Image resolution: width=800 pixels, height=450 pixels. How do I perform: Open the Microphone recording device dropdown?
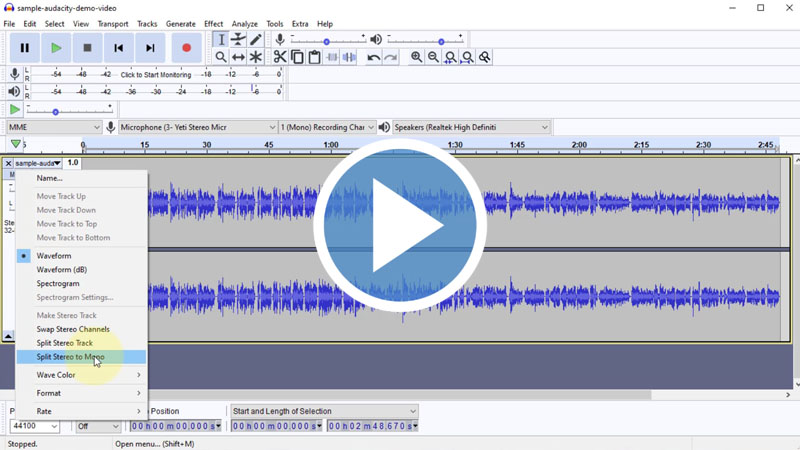[x=197, y=127]
